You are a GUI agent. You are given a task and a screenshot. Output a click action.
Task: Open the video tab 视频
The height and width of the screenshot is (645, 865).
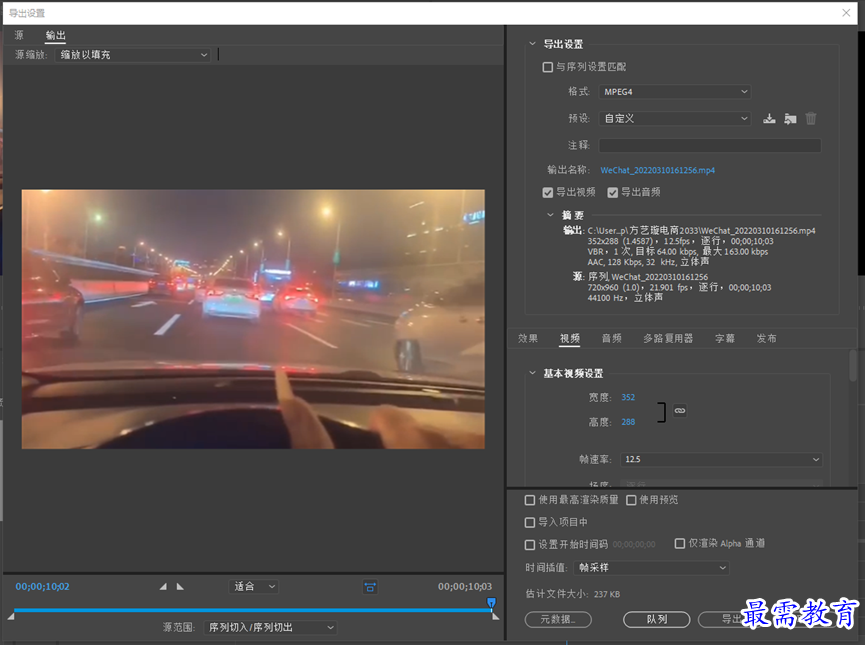click(x=570, y=338)
